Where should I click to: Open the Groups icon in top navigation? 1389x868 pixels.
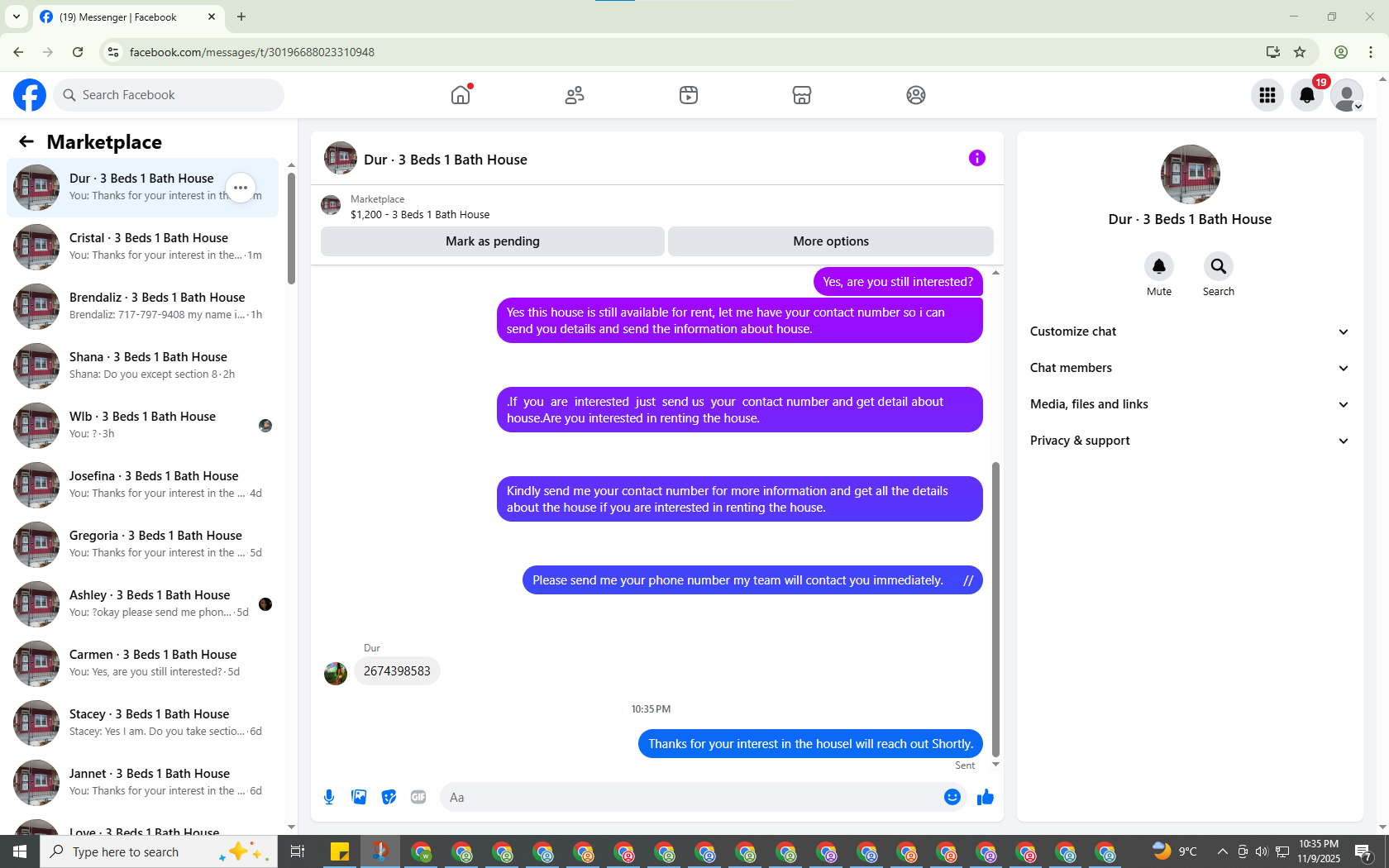(916, 95)
